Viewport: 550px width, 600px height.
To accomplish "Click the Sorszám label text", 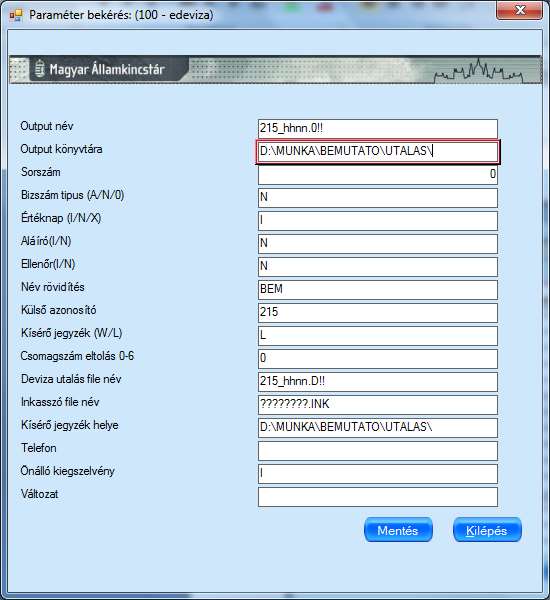I will [x=41, y=172].
